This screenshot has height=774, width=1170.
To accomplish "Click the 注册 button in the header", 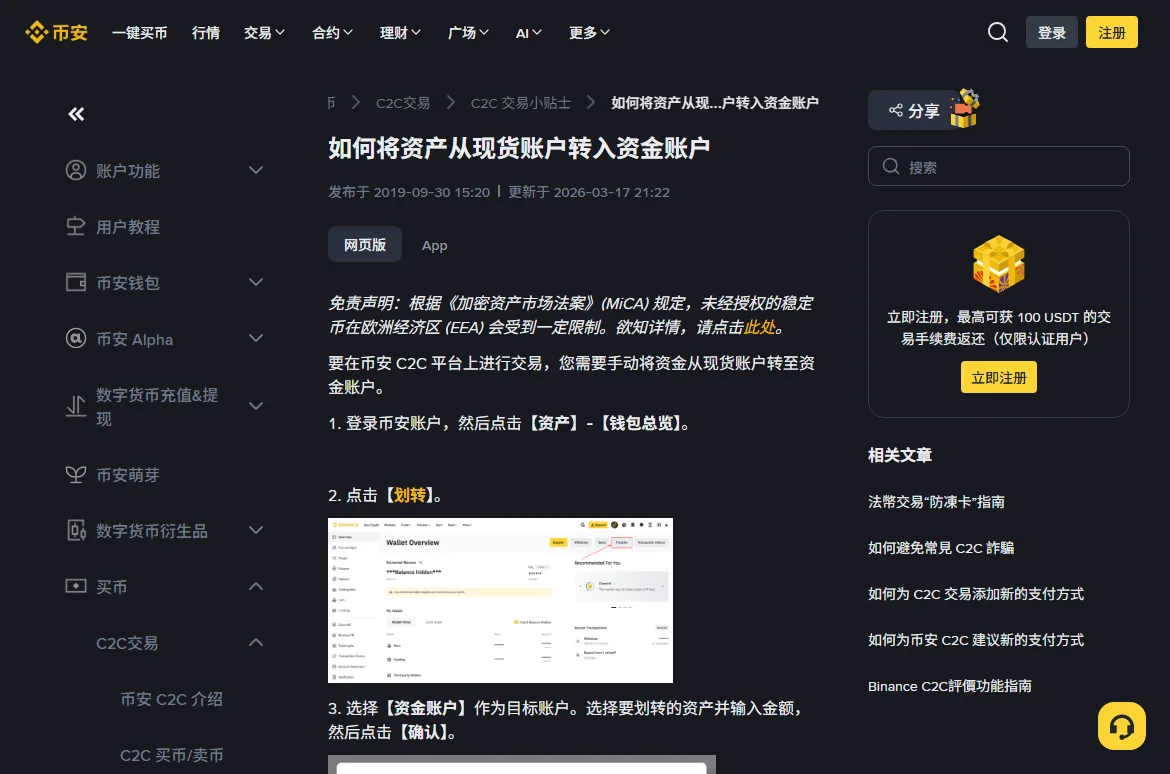I will pos(1111,32).
